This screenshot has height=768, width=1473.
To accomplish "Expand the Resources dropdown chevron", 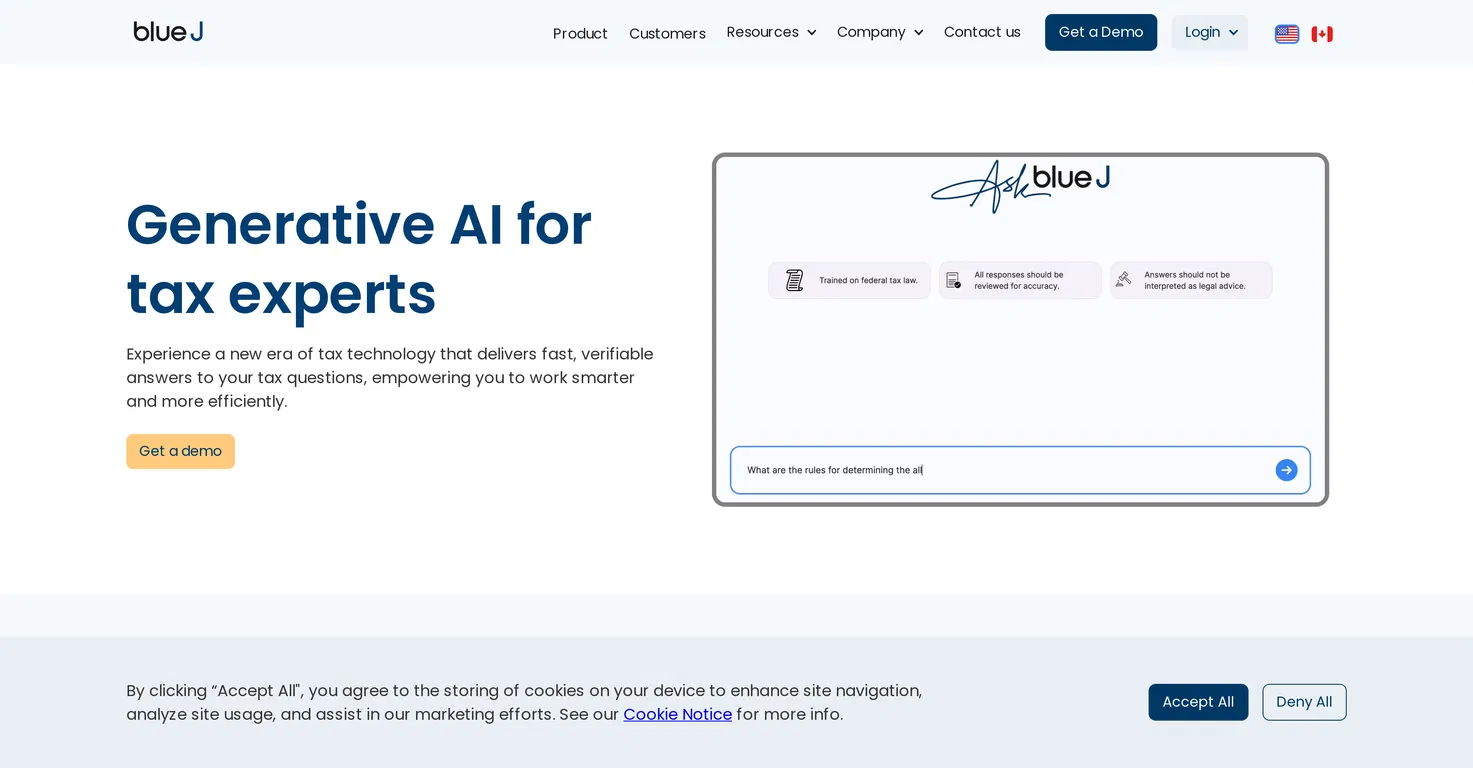I will point(811,33).
